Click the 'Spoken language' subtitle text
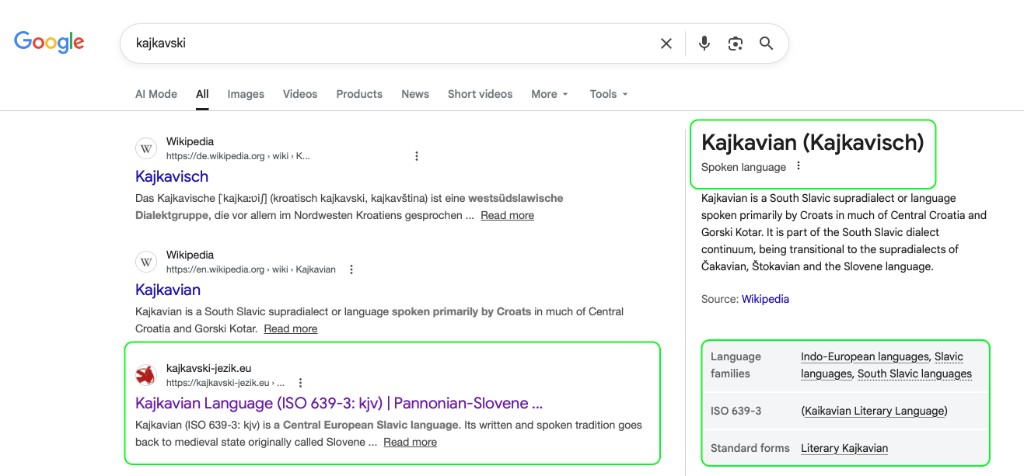1024x476 pixels. click(744, 167)
